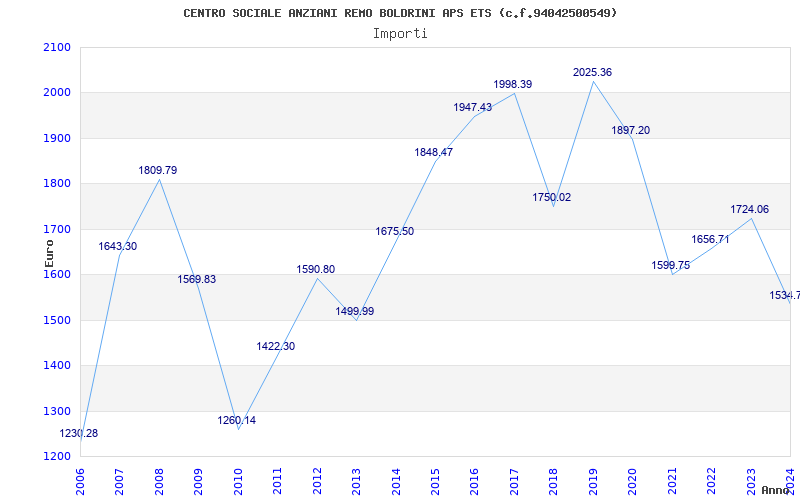Viewport: 800px width, 500px height.
Task: Click the 2100 y-axis tick label
Action: 57,47
